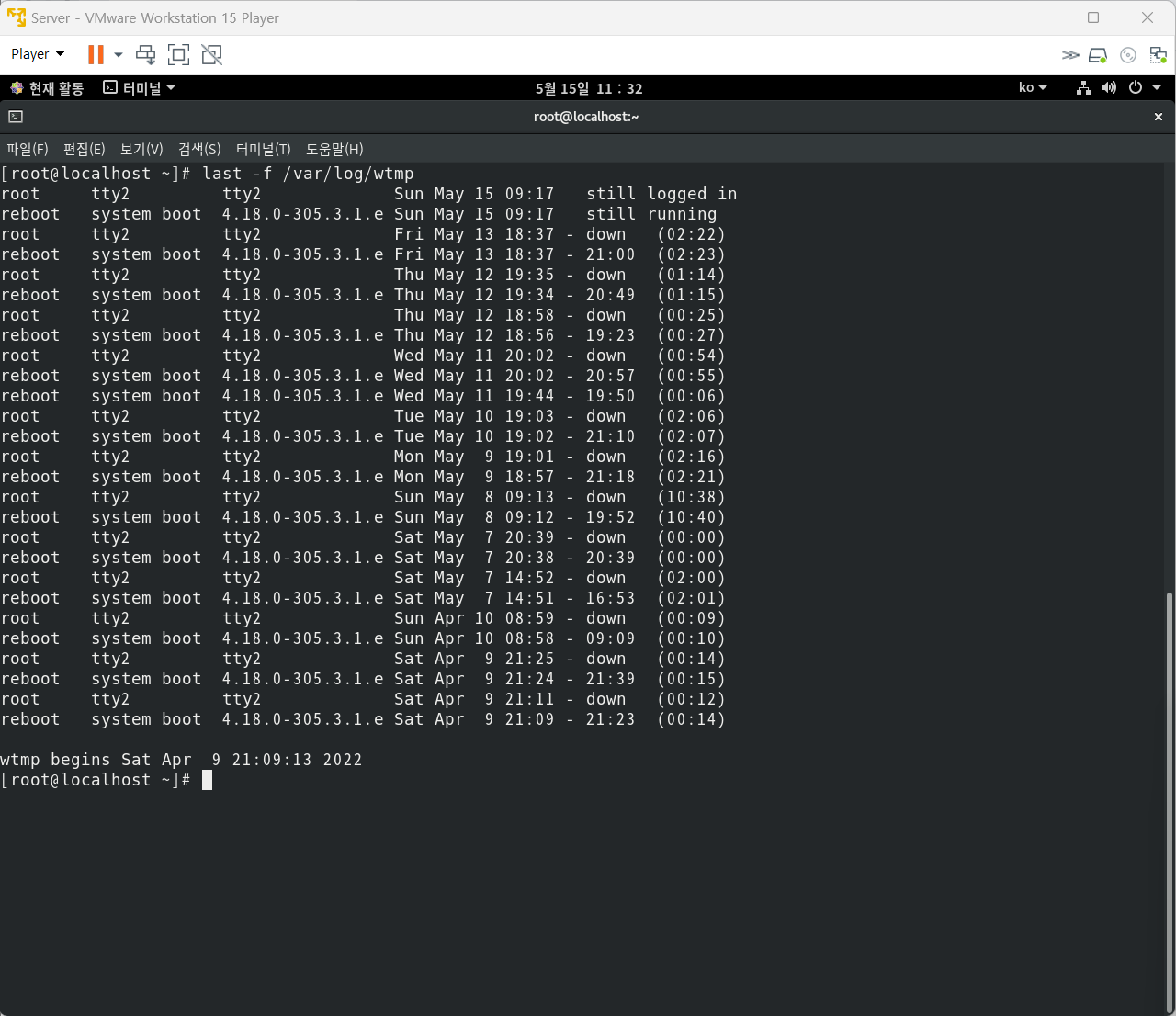
Task: Click the wired network status icon
Action: pyautogui.click(x=1084, y=88)
